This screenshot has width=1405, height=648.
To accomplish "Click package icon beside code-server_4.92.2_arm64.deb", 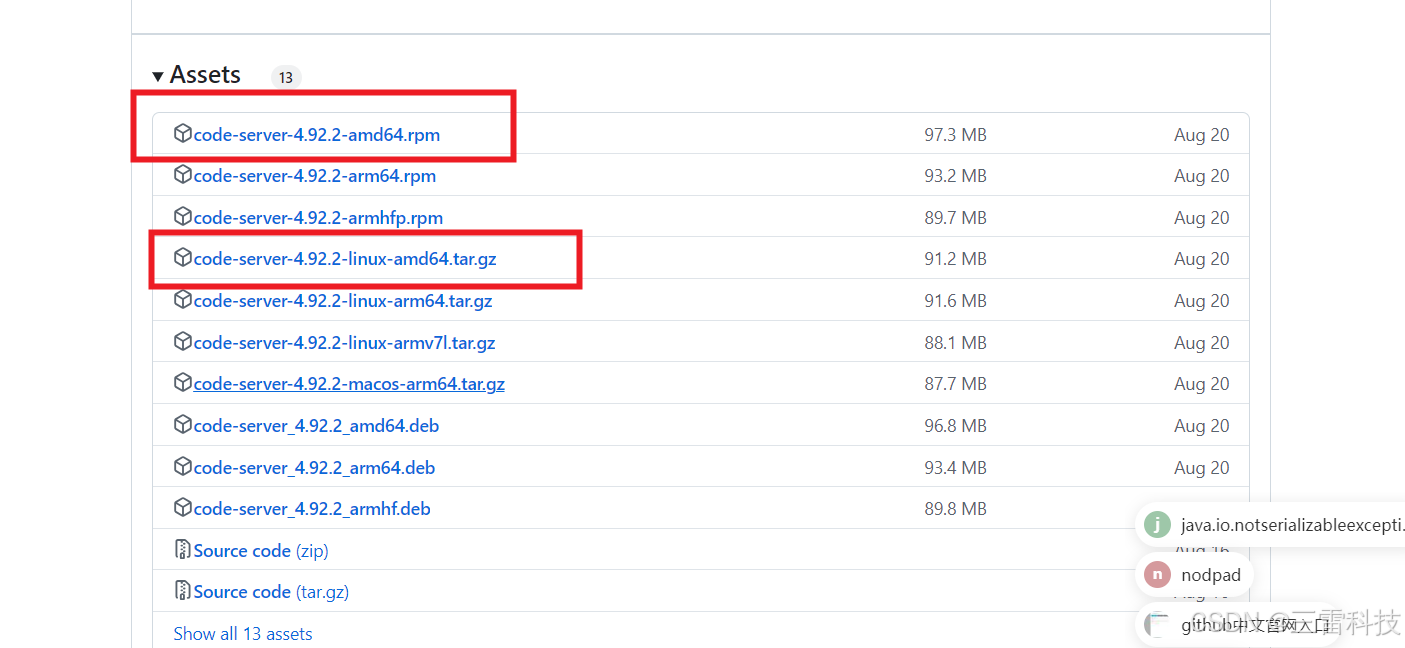I will [182, 467].
